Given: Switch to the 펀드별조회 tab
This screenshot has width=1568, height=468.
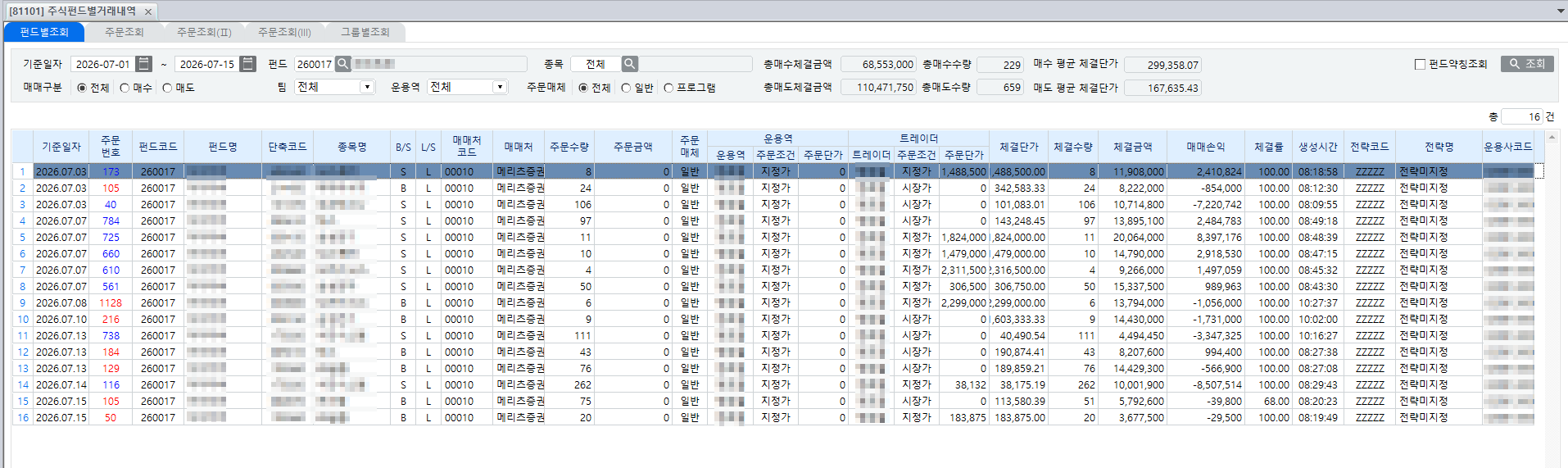Looking at the screenshot, I should click(44, 32).
